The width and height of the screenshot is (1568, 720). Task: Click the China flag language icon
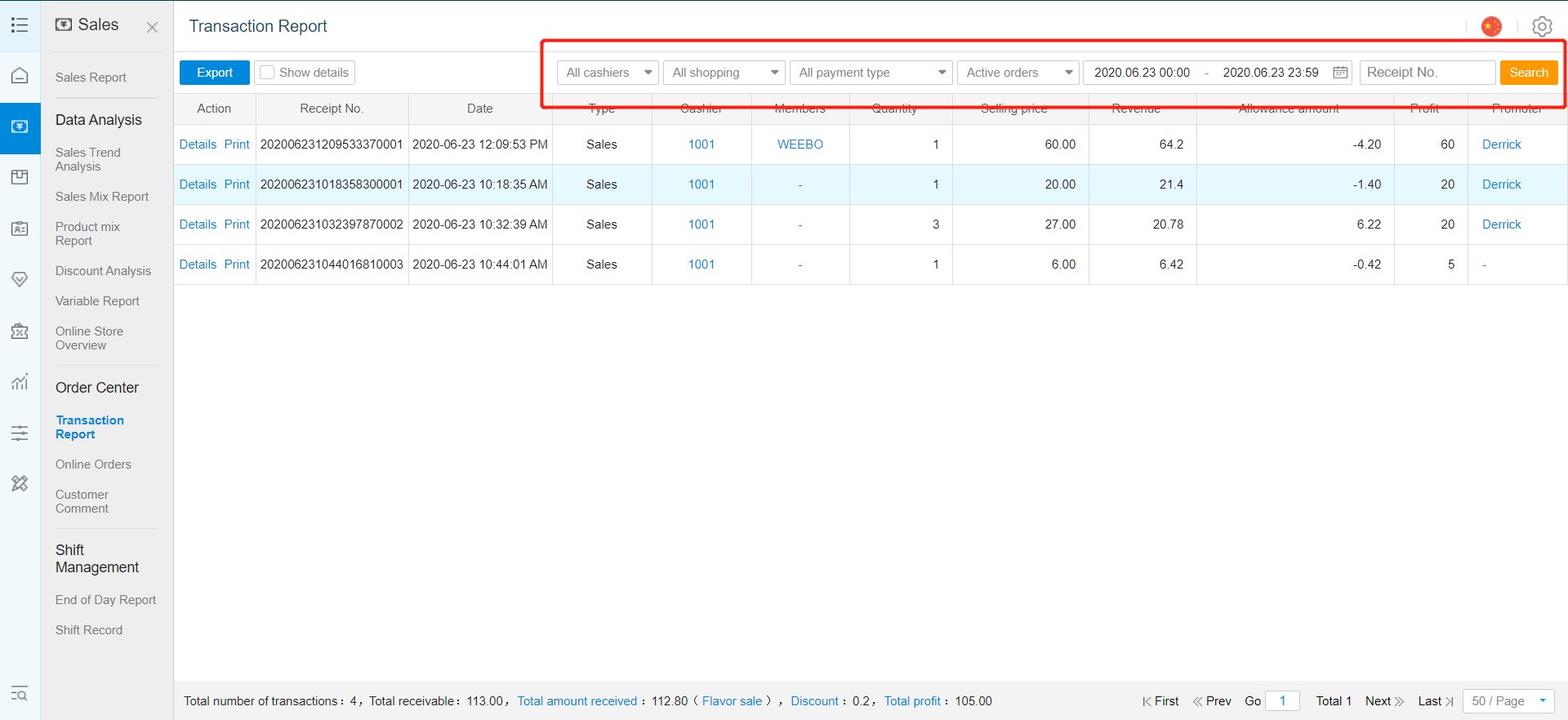click(x=1491, y=26)
